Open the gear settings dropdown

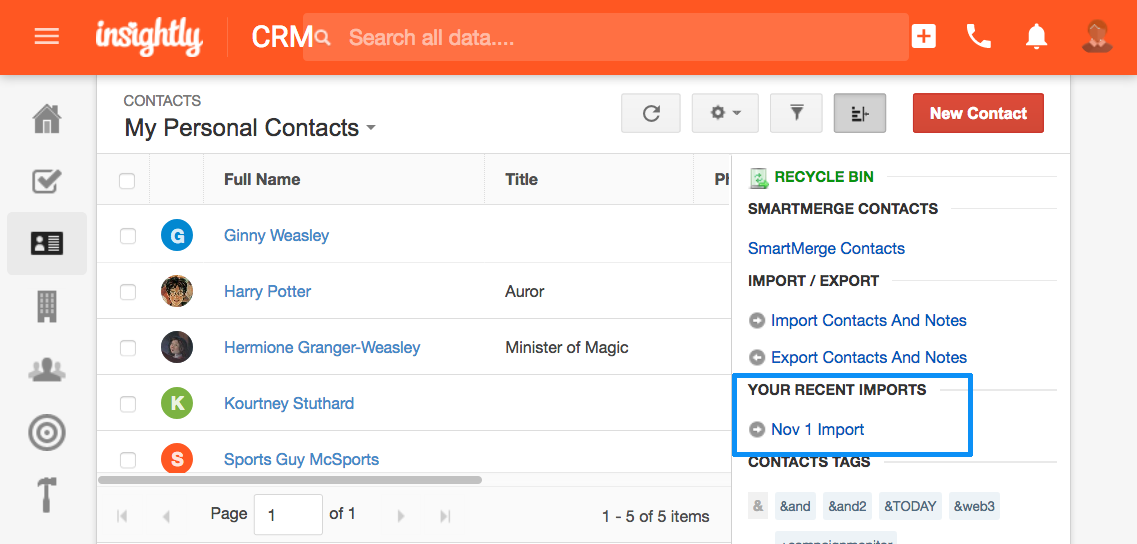click(725, 113)
